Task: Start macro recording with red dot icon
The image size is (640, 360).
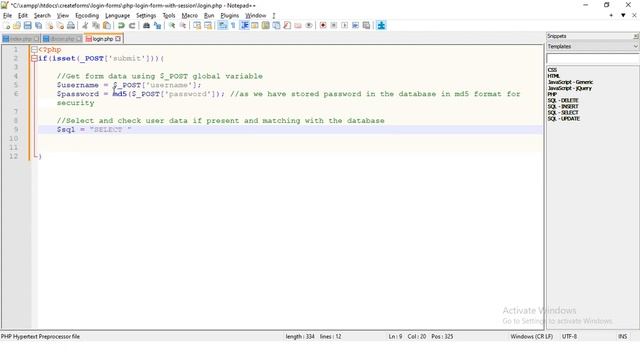Action: pyautogui.click(x=323, y=25)
